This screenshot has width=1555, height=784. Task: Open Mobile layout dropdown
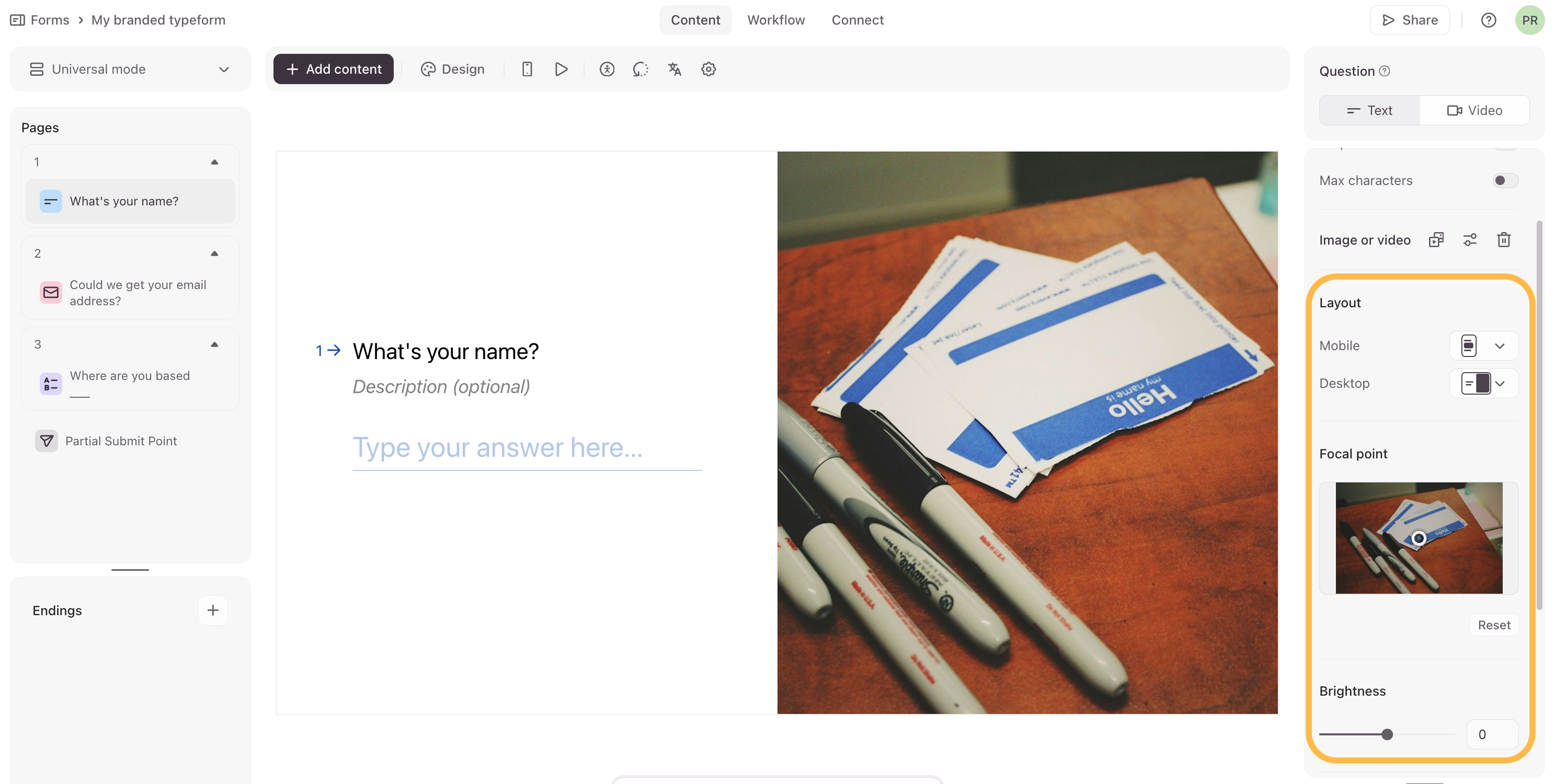coord(1484,346)
